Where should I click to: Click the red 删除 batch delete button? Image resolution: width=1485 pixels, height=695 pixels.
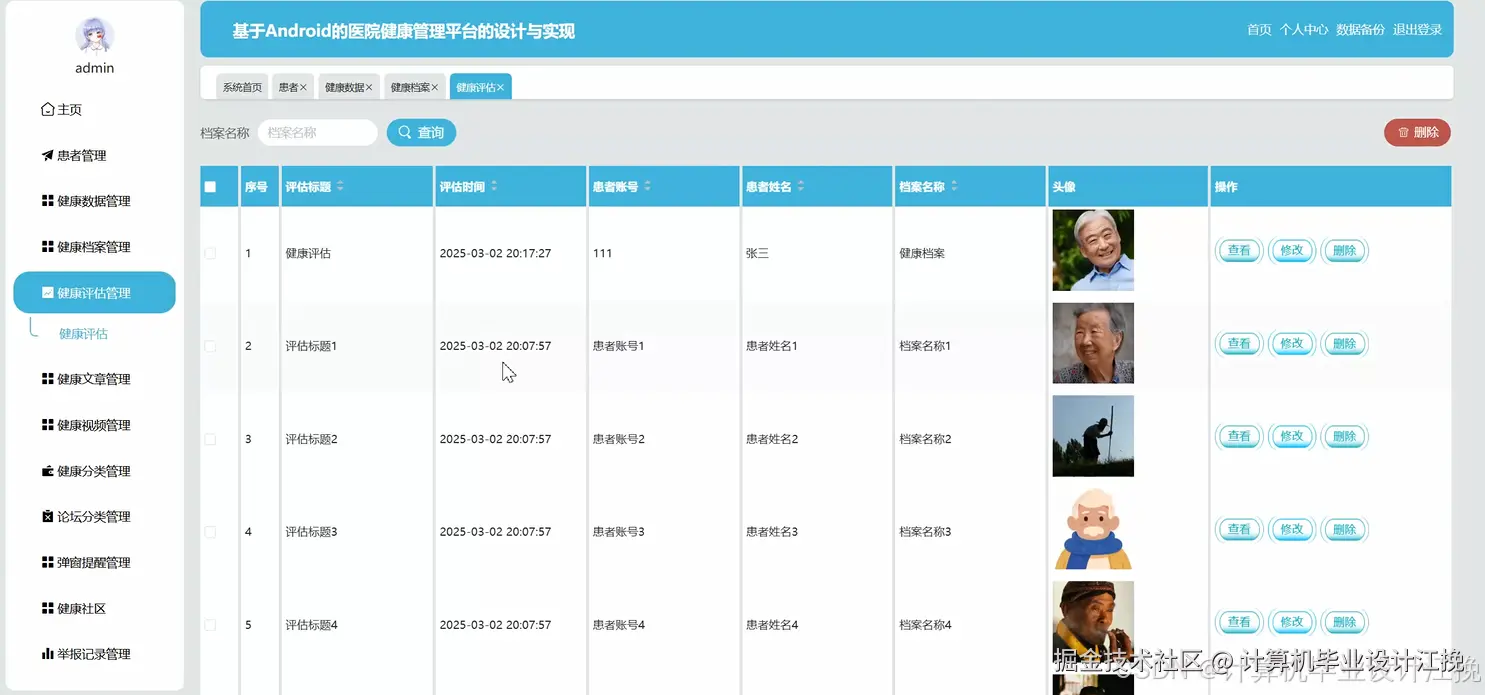(1417, 132)
